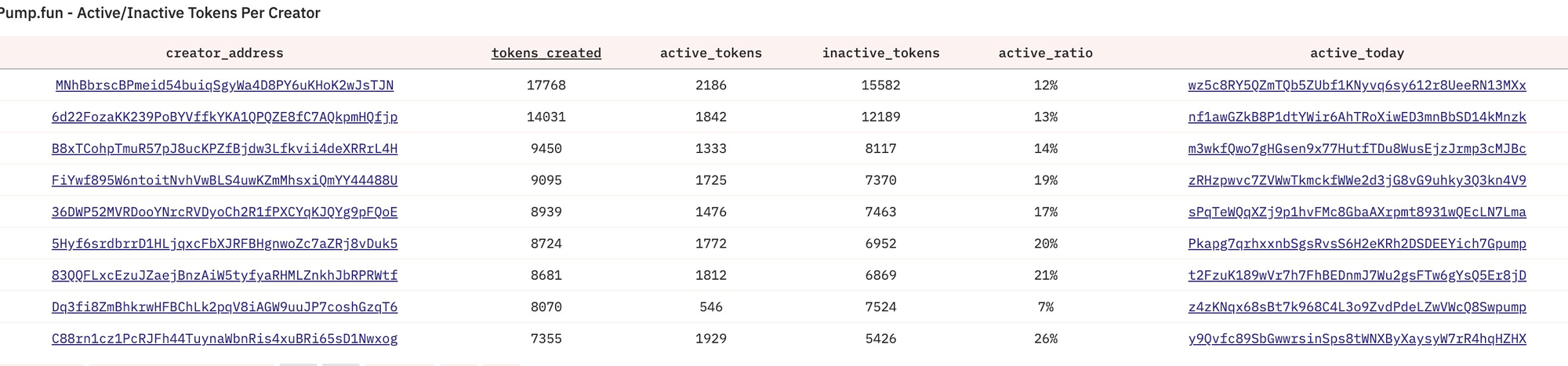Follow creator link FiYwf895W6ntoit

(224, 180)
